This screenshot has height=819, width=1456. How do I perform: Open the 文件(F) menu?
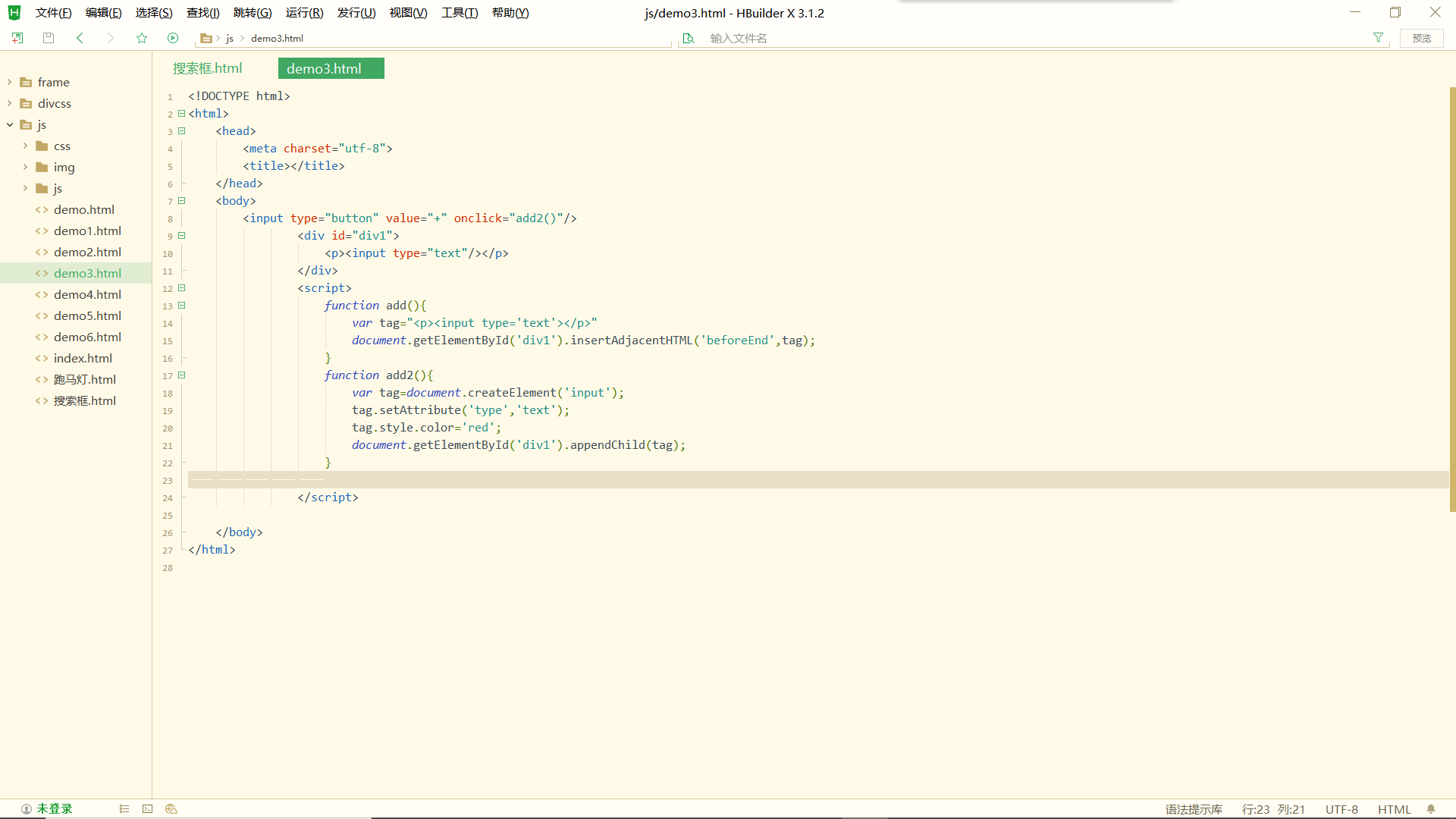[x=53, y=13]
